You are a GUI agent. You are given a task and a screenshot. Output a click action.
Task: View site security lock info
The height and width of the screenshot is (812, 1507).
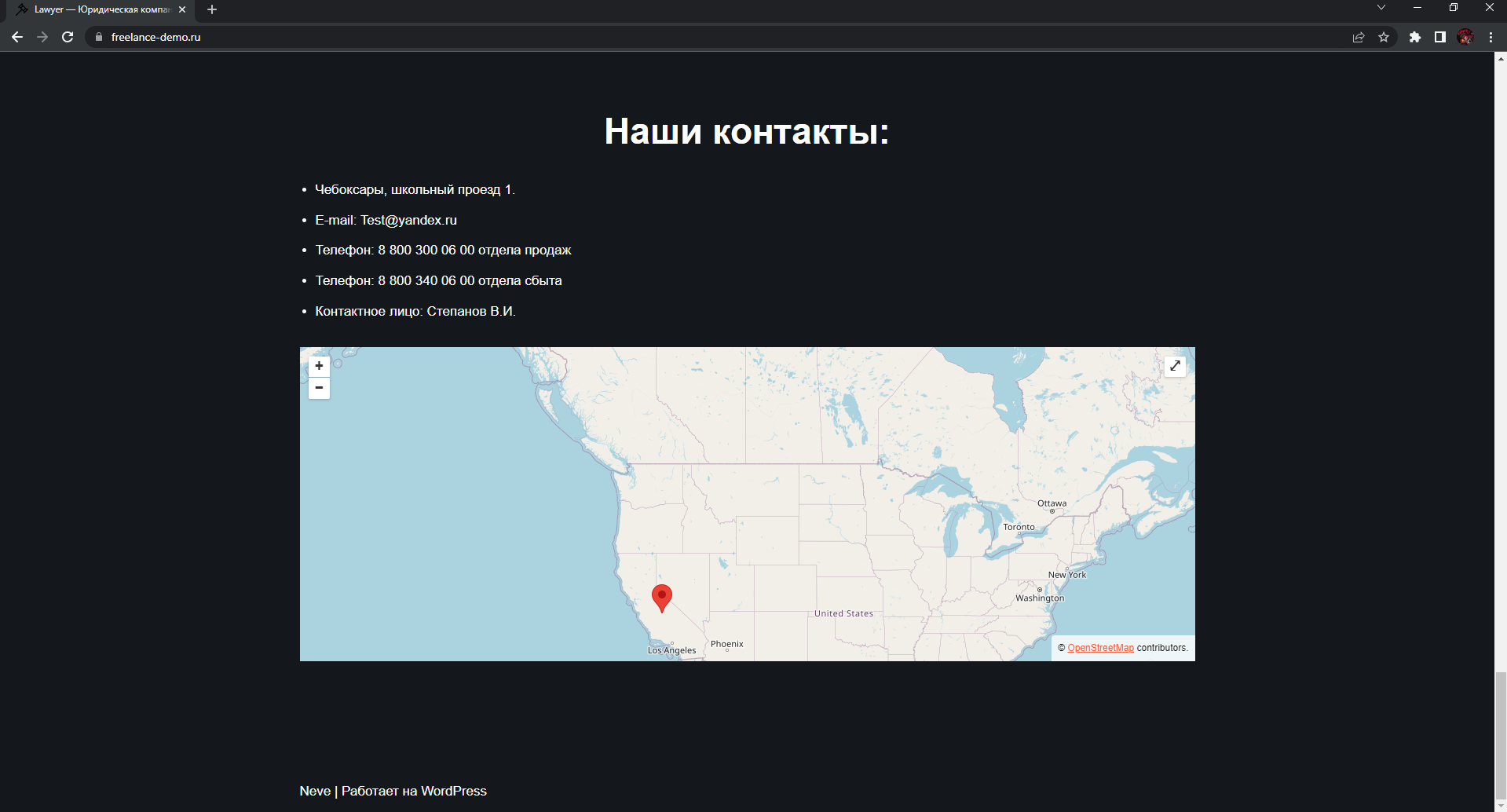[x=99, y=37]
